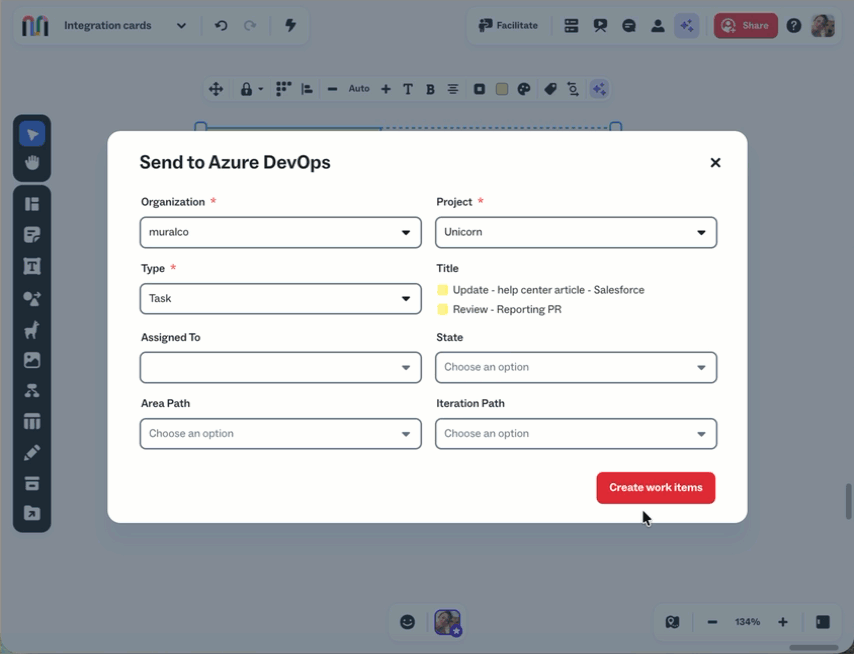
Task: Close the Send to Azure DevOps dialog
Action: click(x=715, y=163)
